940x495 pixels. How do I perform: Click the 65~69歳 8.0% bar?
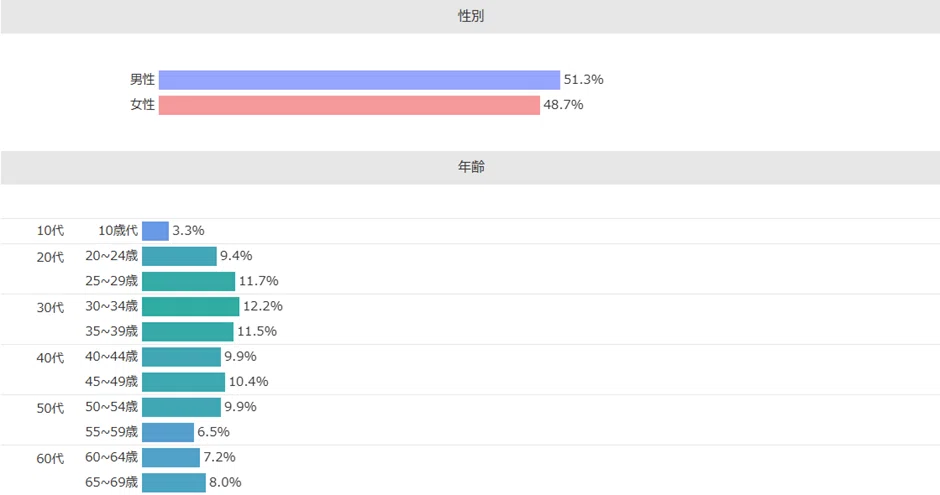pos(174,482)
